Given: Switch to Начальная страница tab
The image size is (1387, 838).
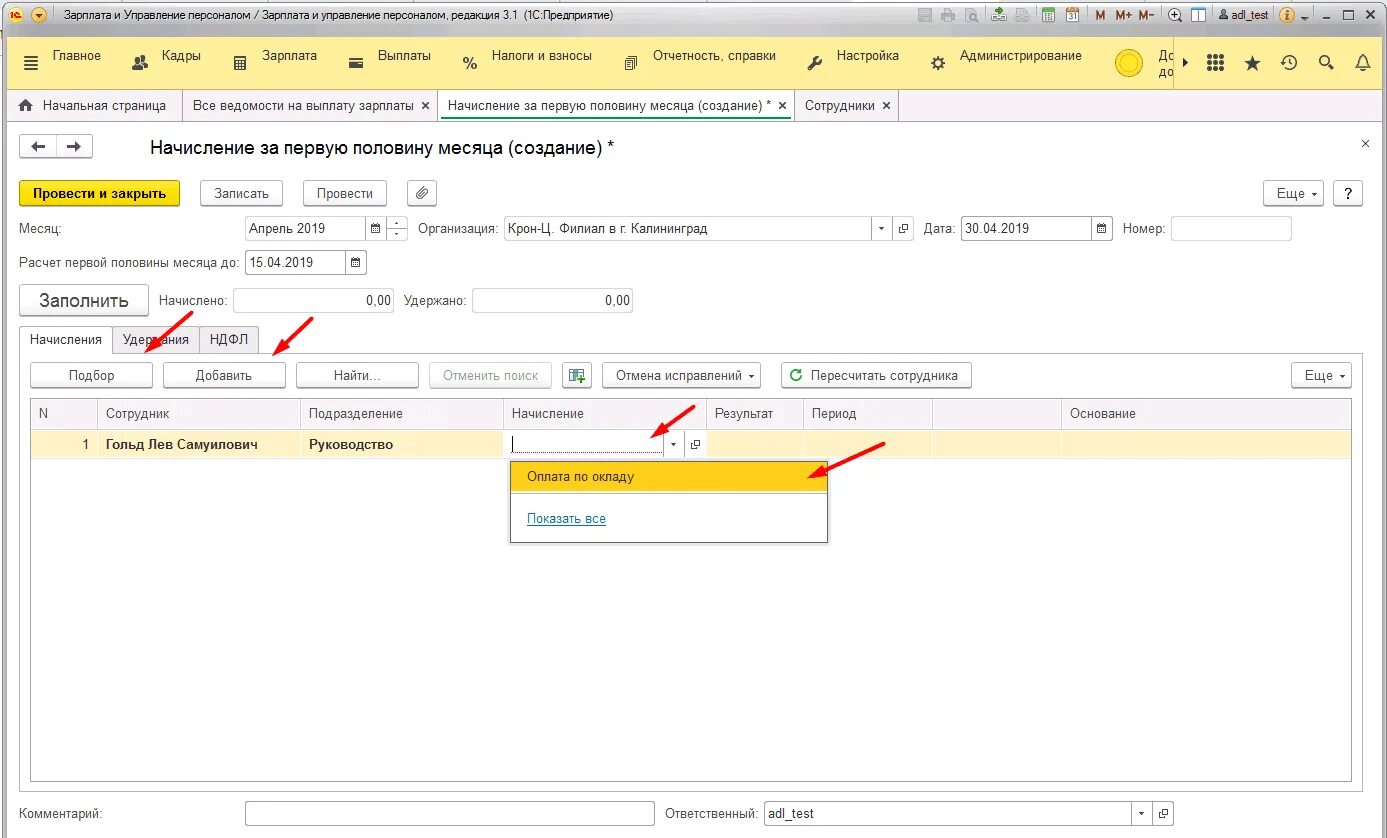Looking at the screenshot, I should (94, 105).
